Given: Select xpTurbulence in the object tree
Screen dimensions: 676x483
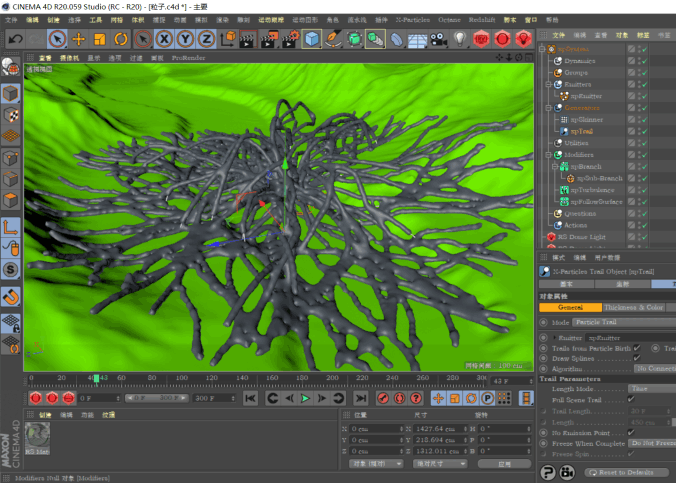Looking at the screenshot, I should (x=592, y=190).
